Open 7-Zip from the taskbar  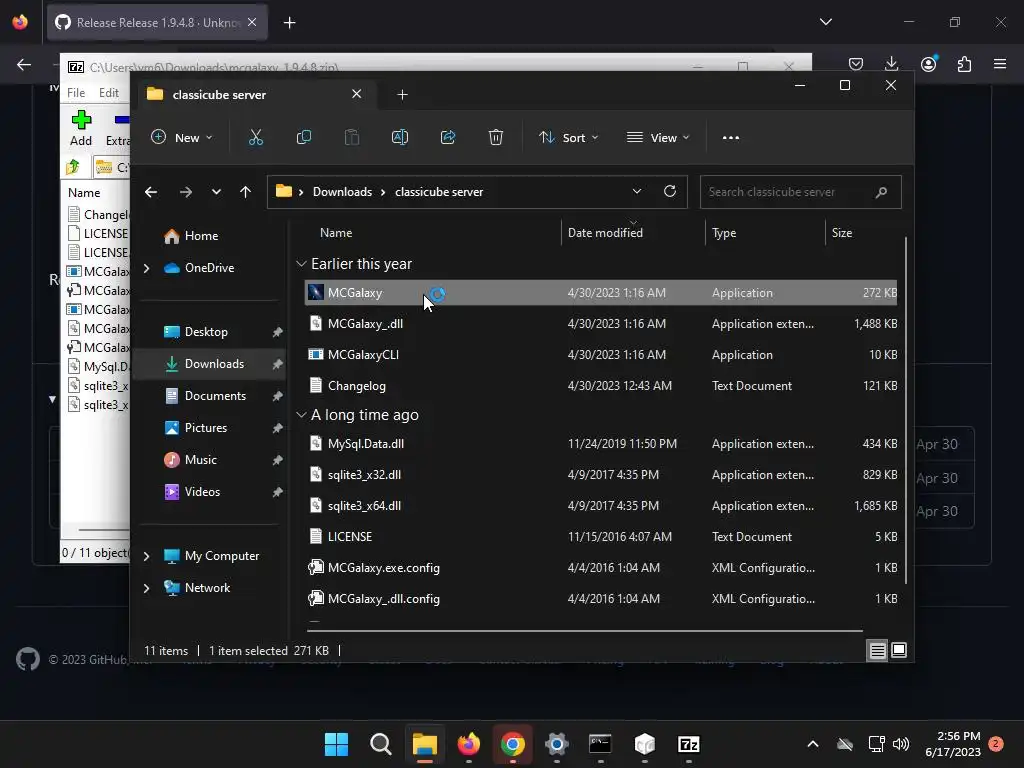click(x=689, y=744)
